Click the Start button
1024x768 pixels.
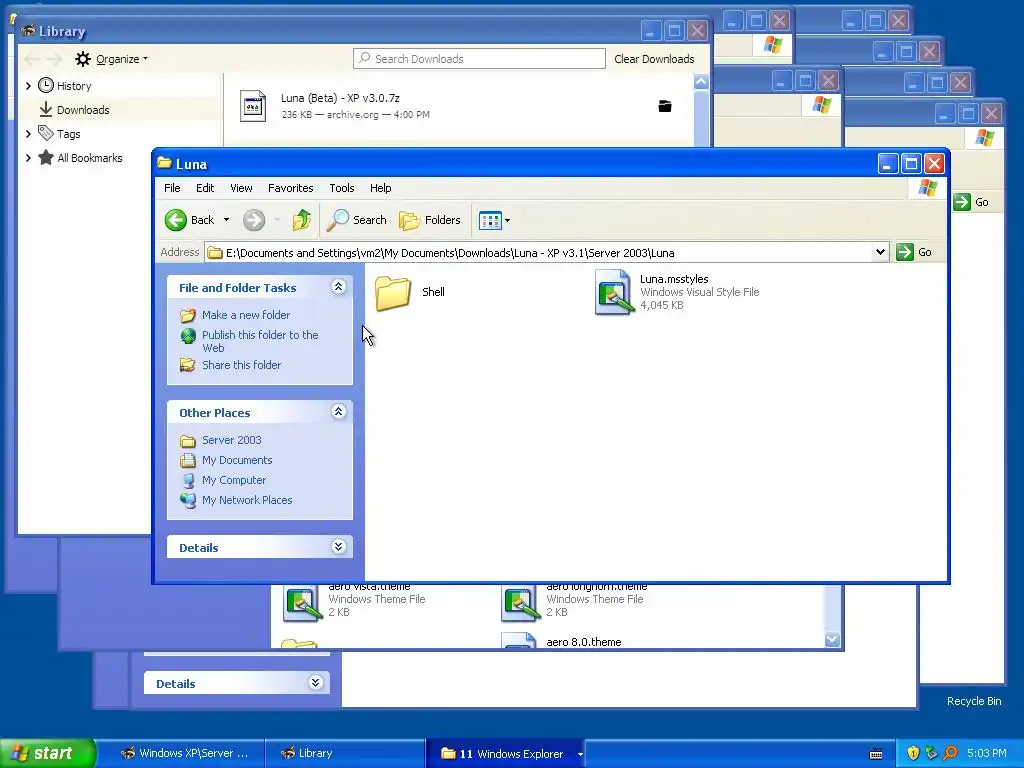tap(47, 753)
